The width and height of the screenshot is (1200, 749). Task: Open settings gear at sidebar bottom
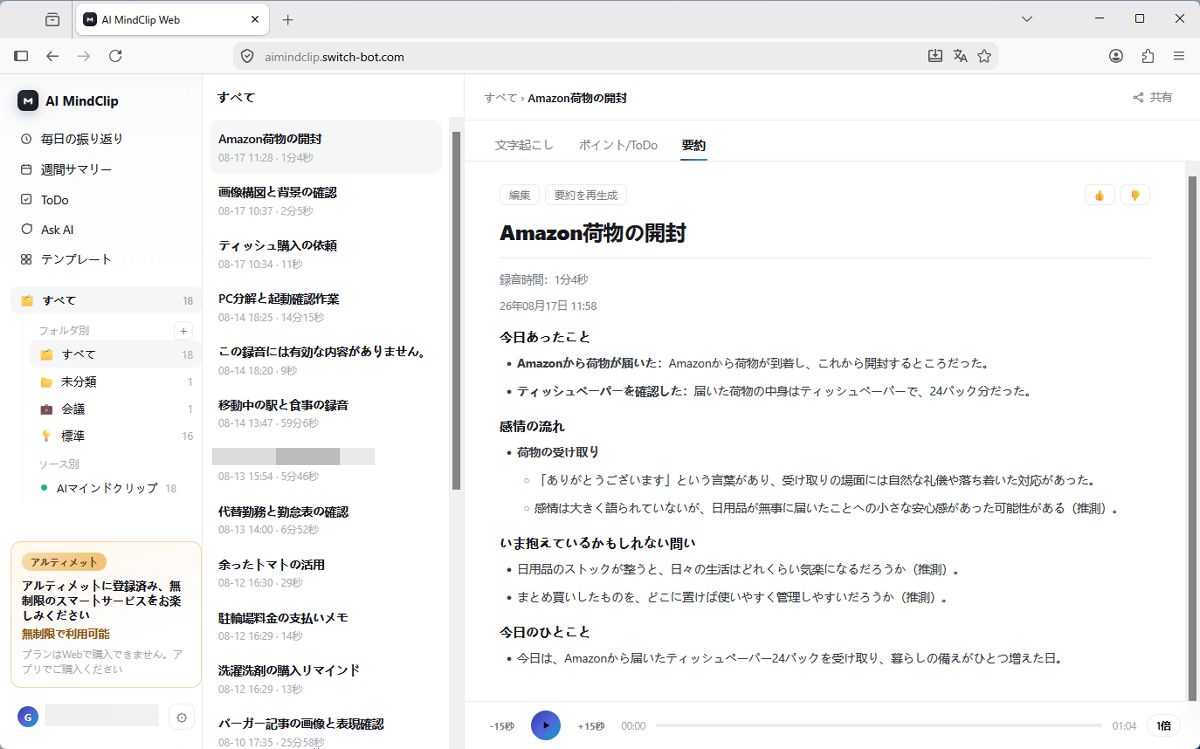coord(181,716)
